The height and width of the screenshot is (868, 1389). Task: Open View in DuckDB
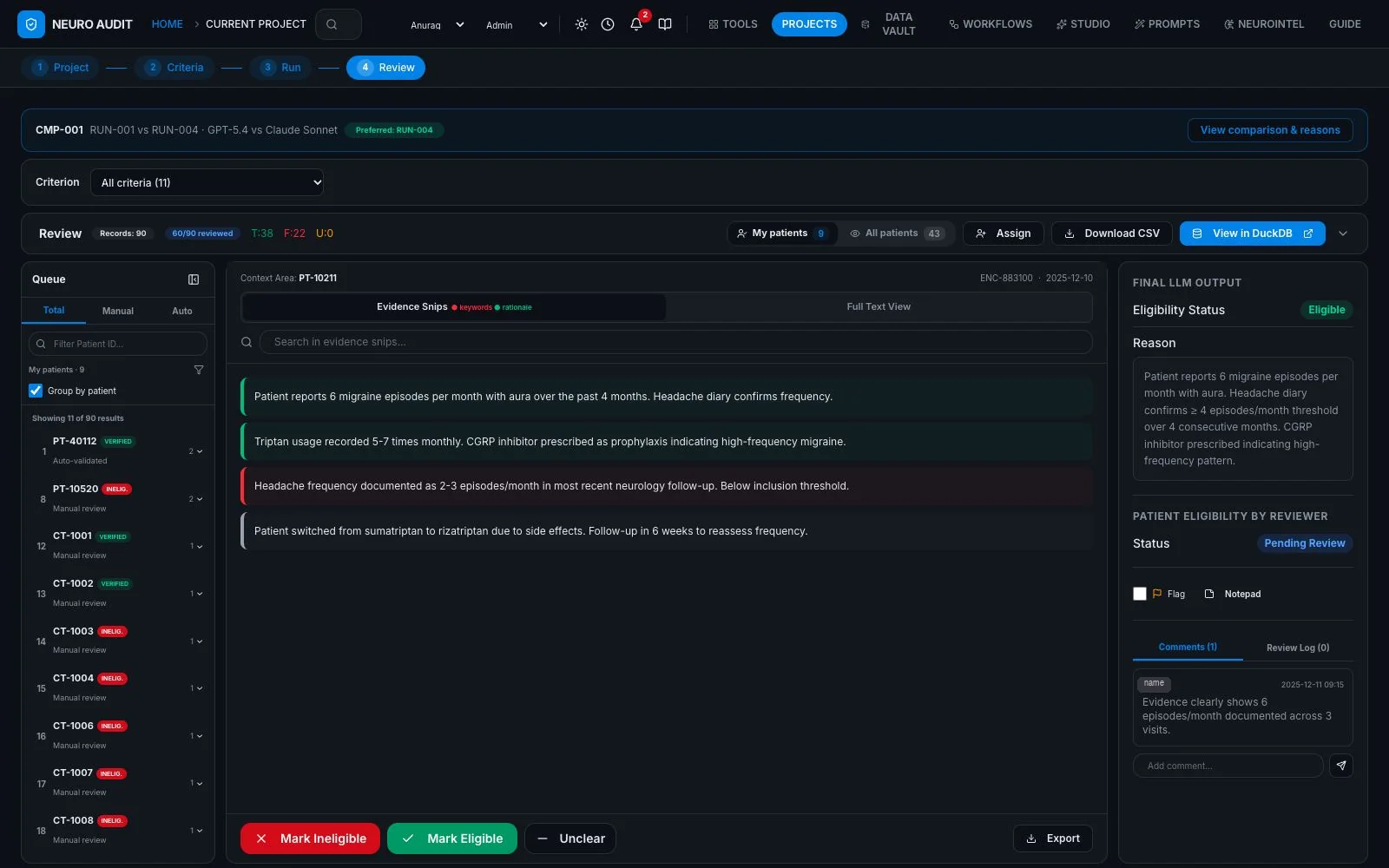click(1252, 233)
